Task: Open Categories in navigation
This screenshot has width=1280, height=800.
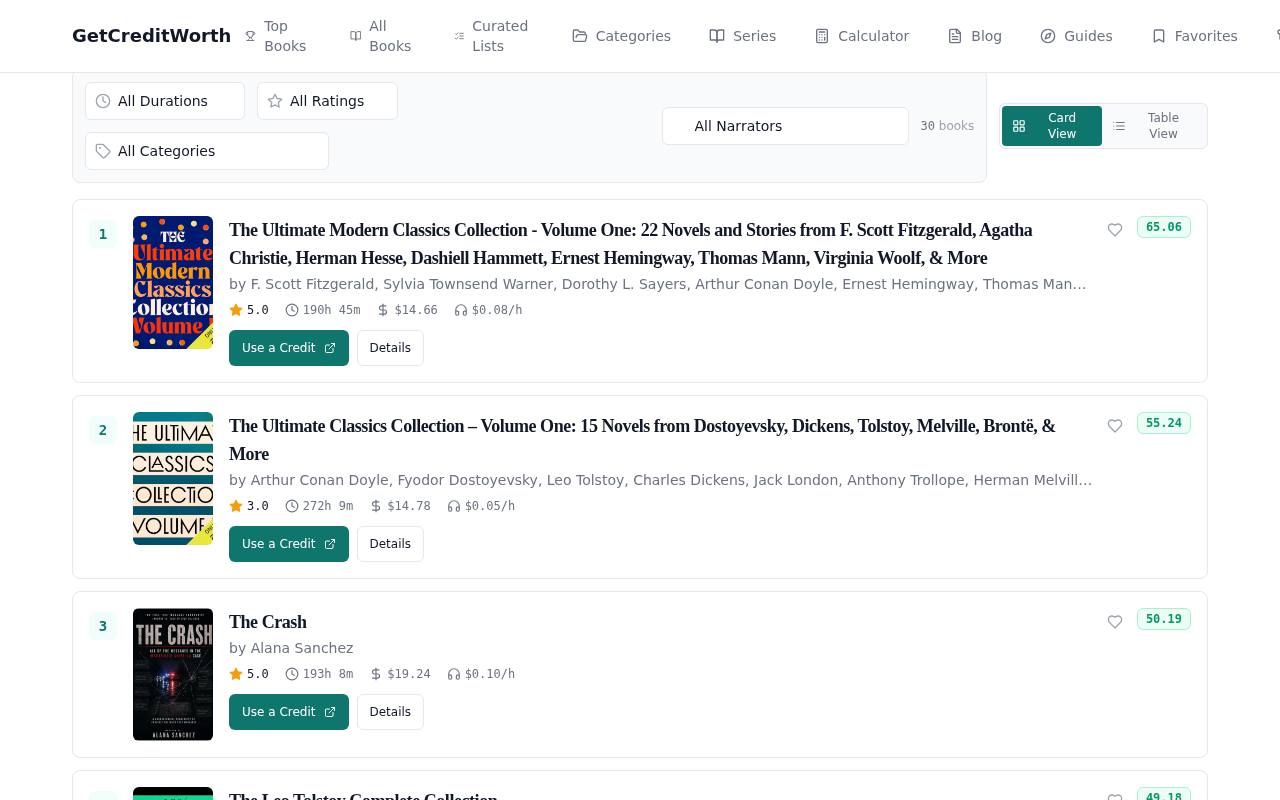Action: pyautogui.click(x=621, y=36)
